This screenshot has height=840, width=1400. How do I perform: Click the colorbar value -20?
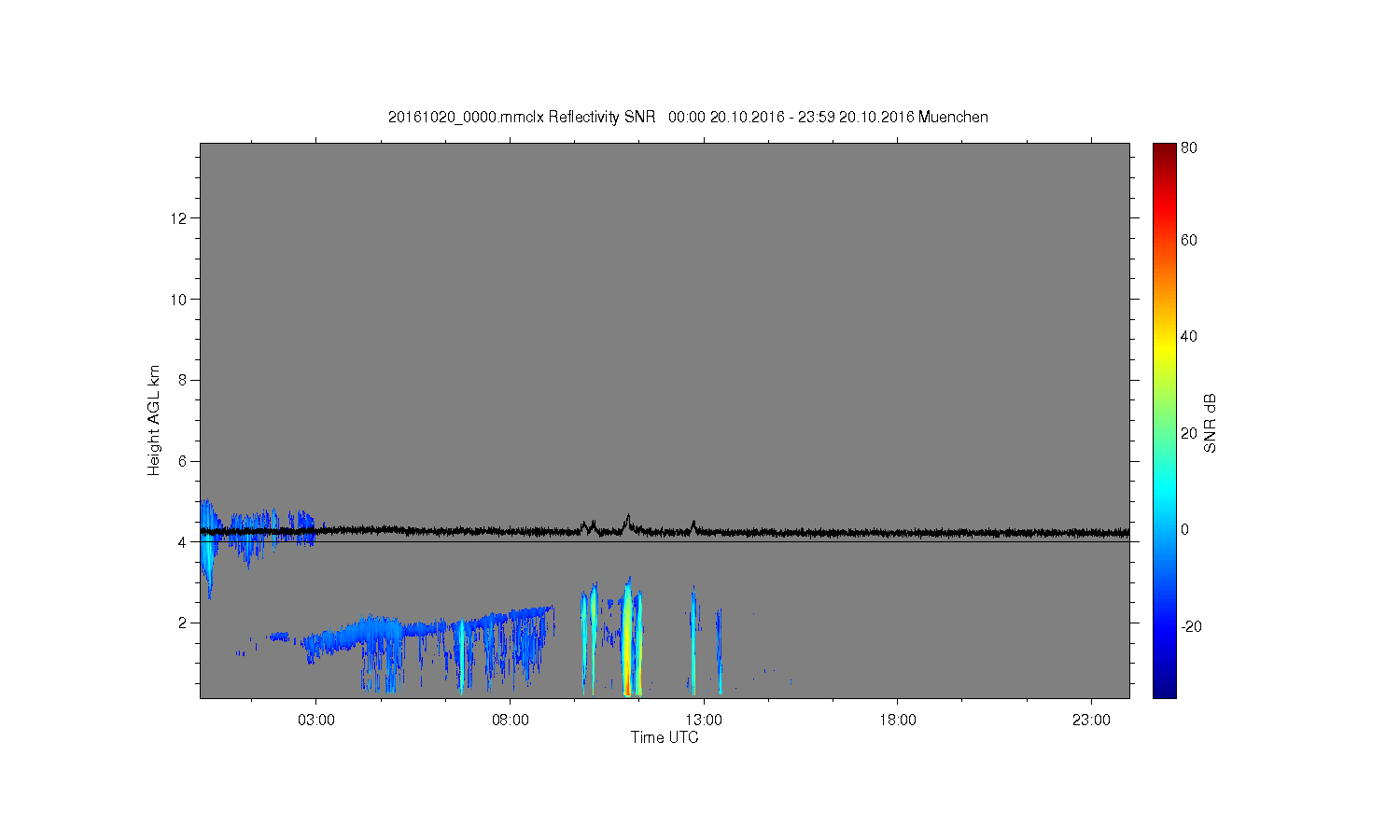[x=1192, y=626]
